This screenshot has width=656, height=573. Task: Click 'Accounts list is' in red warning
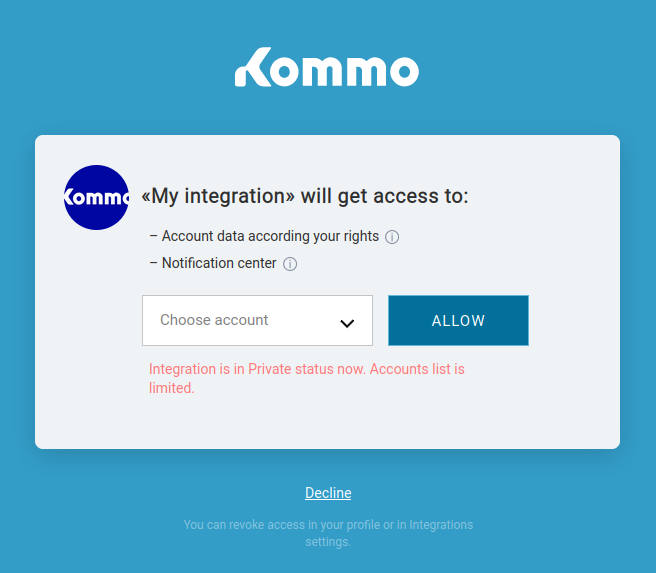[417, 369]
